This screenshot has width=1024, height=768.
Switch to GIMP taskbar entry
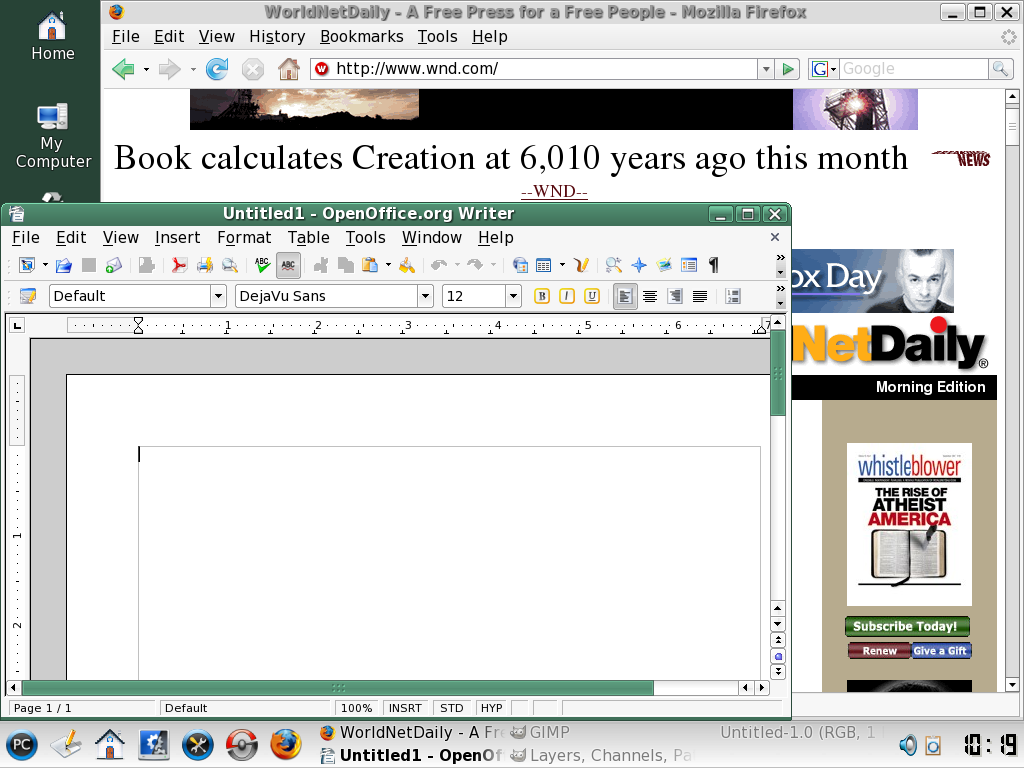(540, 733)
